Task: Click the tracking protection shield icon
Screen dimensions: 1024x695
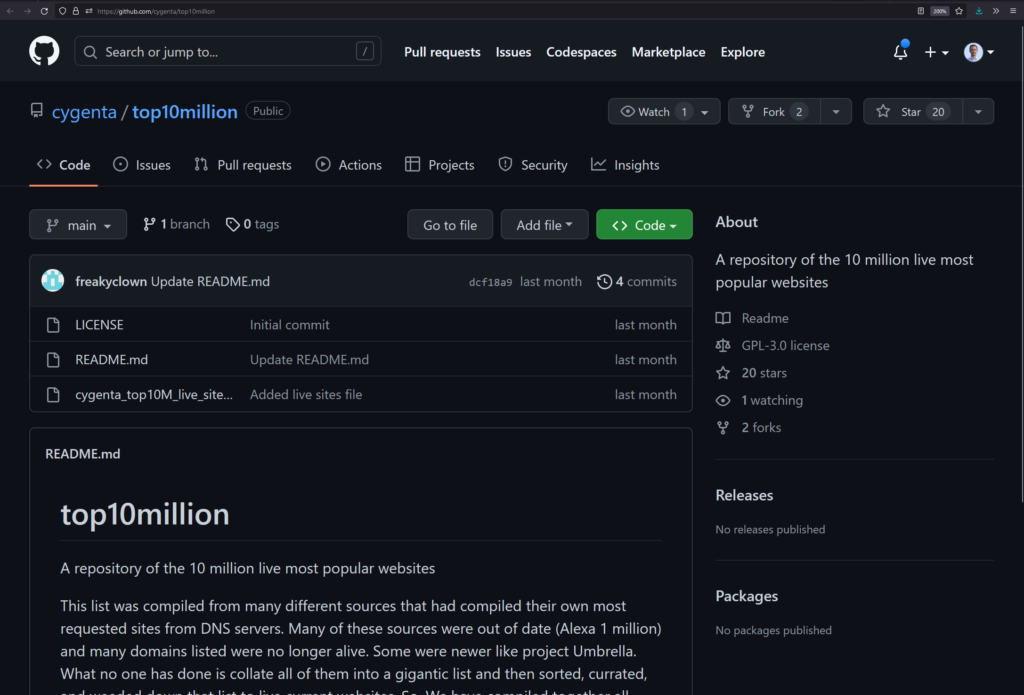Action: (x=62, y=11)
